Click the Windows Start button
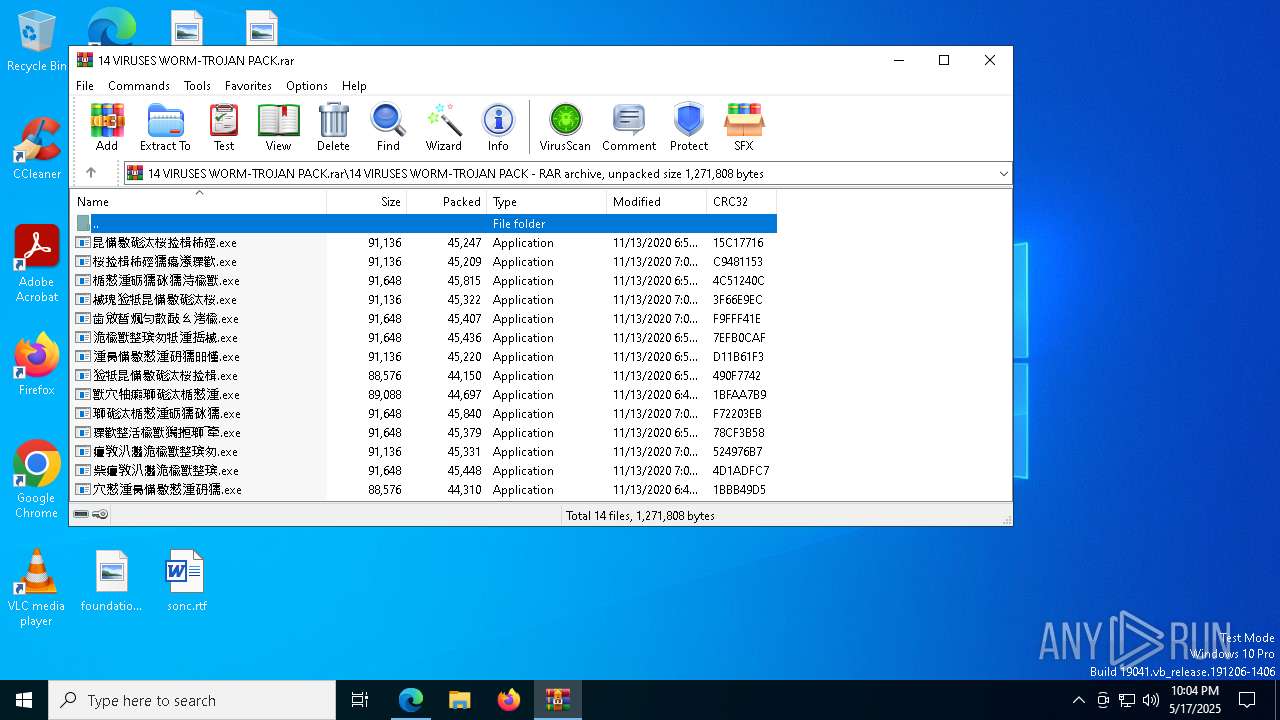 tap(24, 700)
